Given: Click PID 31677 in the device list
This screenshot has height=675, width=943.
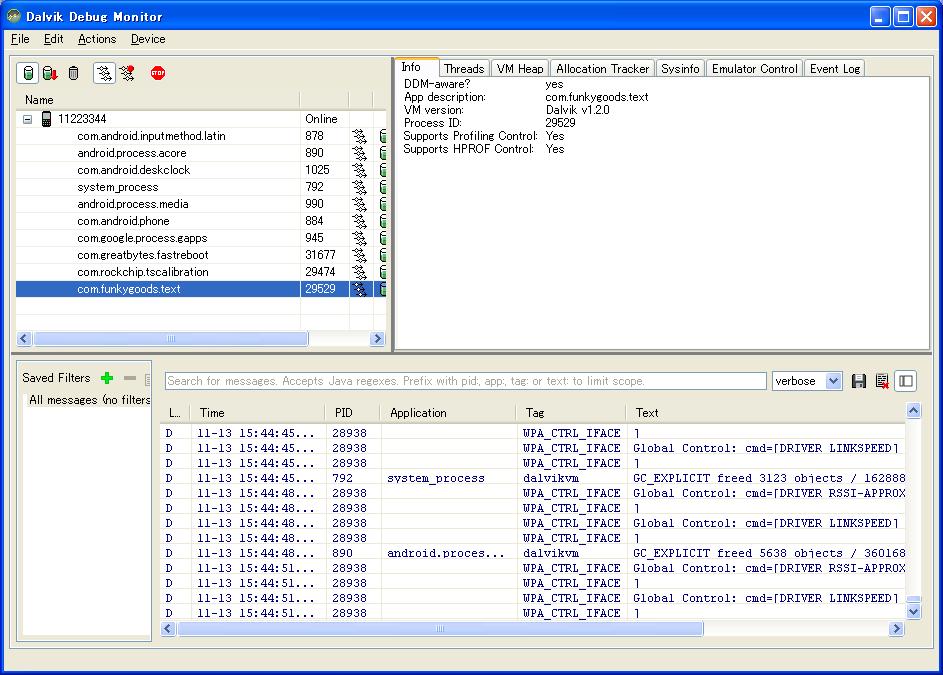Looking at the screenshot, I should (320, 254).
